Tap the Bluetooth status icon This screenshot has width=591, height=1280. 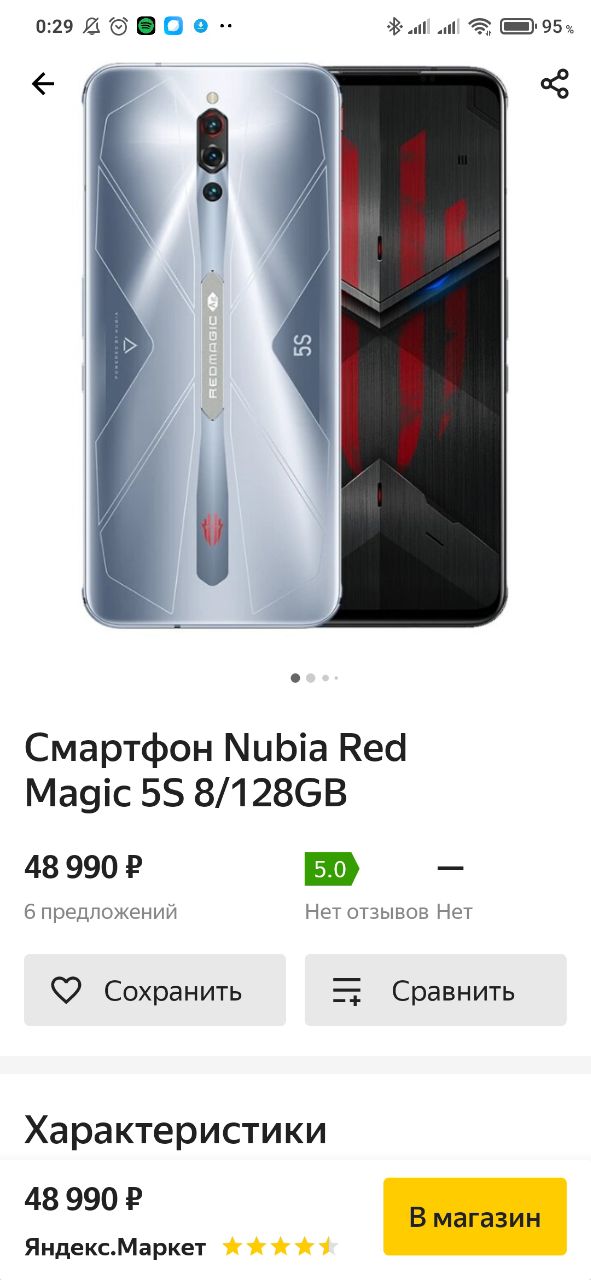pyautogui.click(x=394, y=26)
